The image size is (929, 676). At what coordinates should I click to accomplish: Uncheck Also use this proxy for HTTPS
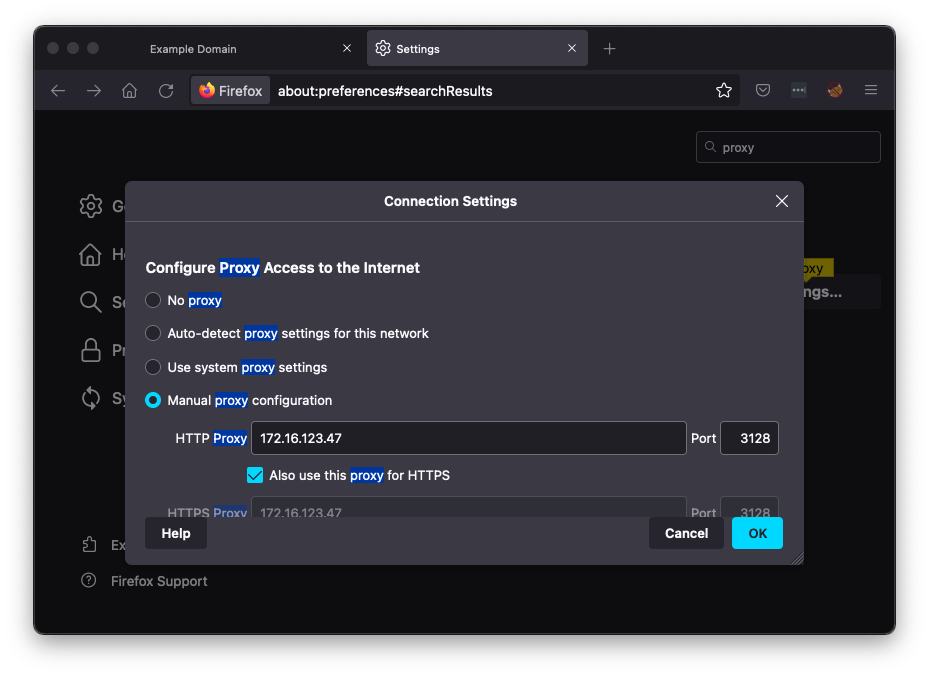tap(255, 475)
